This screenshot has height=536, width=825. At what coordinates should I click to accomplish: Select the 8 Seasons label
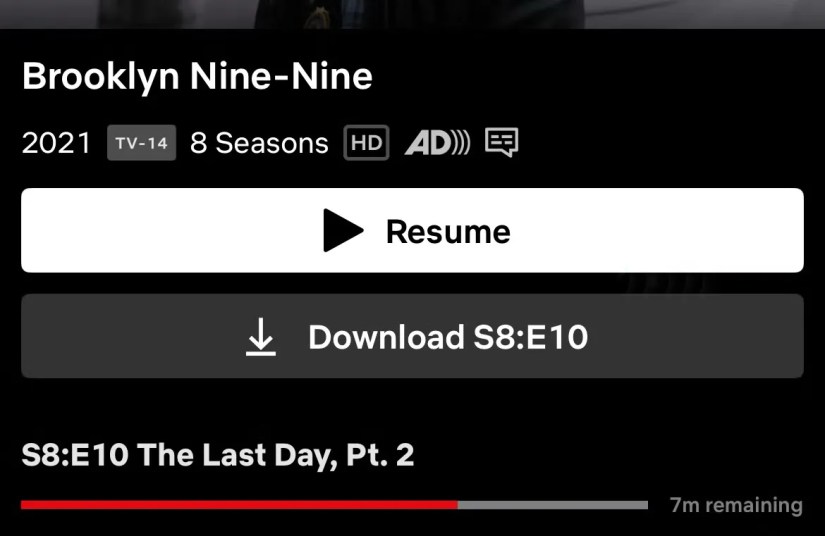pyautogui.click(x=259, y=143)
